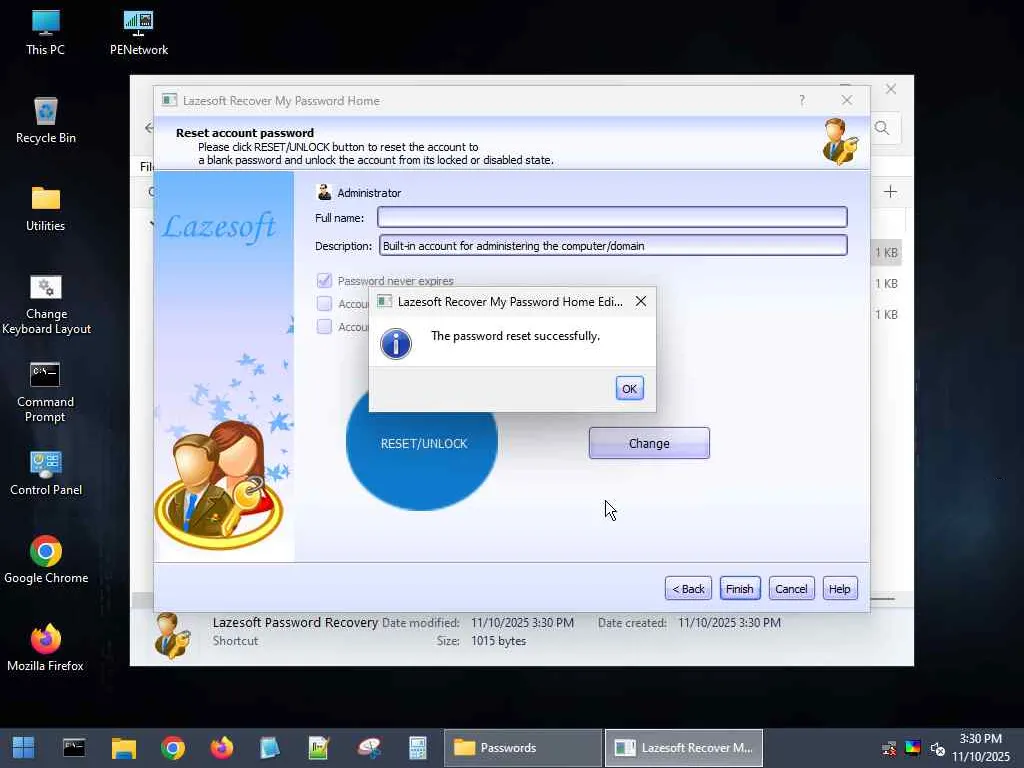Viewport: 1024px width, 768px height.
Task: Close the password reset success dialog
Action: (x=641, y=301)
